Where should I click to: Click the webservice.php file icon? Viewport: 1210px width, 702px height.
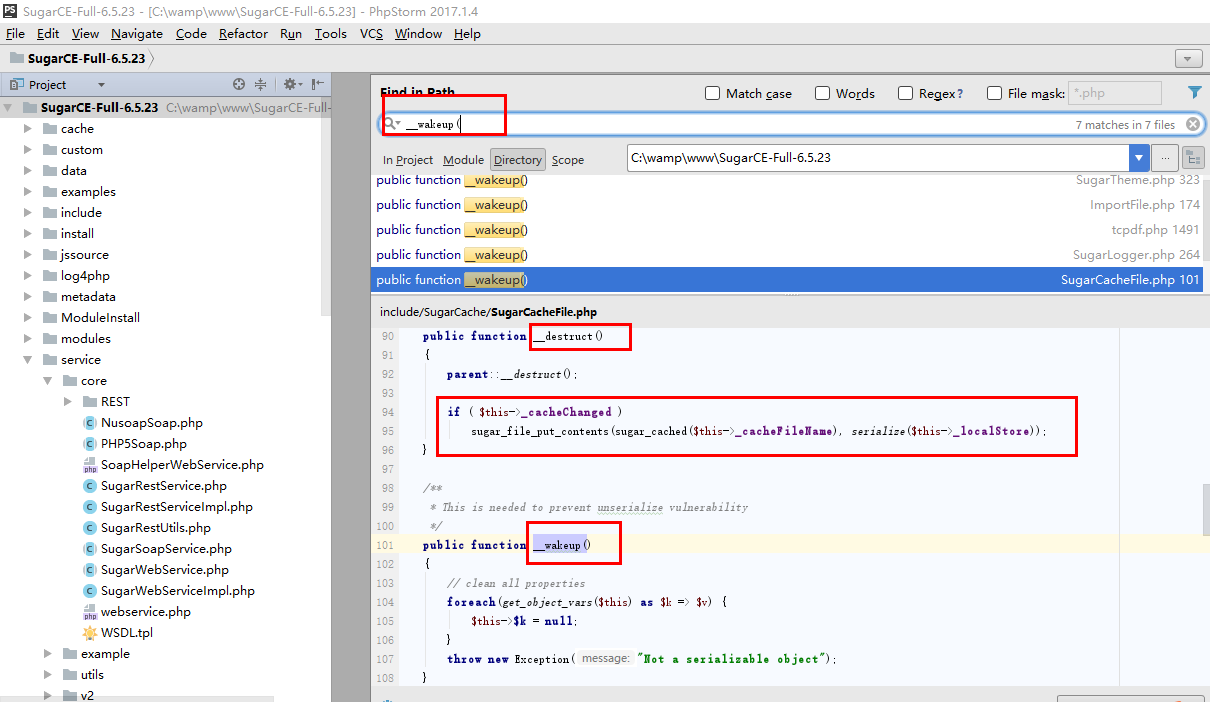tap(89, 612)
